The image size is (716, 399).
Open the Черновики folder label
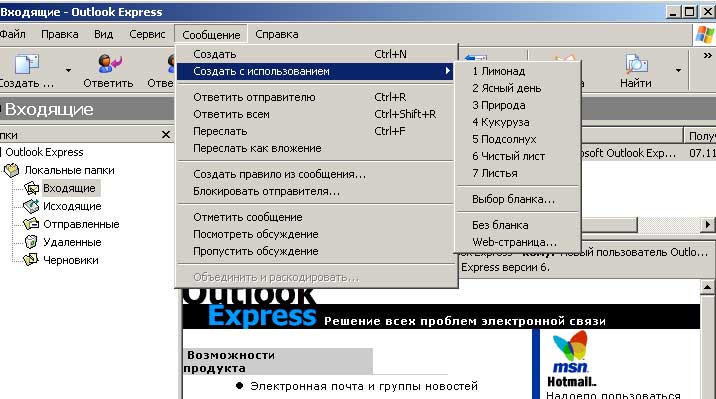(x=71, y=260)
